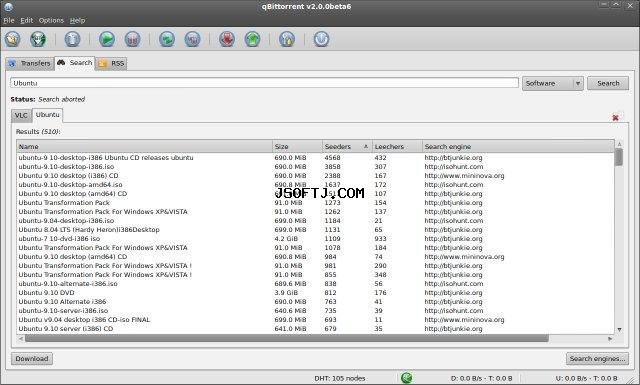Click the Download button
The width and height of the screenshot is (640, 385).
coord(32,358)
